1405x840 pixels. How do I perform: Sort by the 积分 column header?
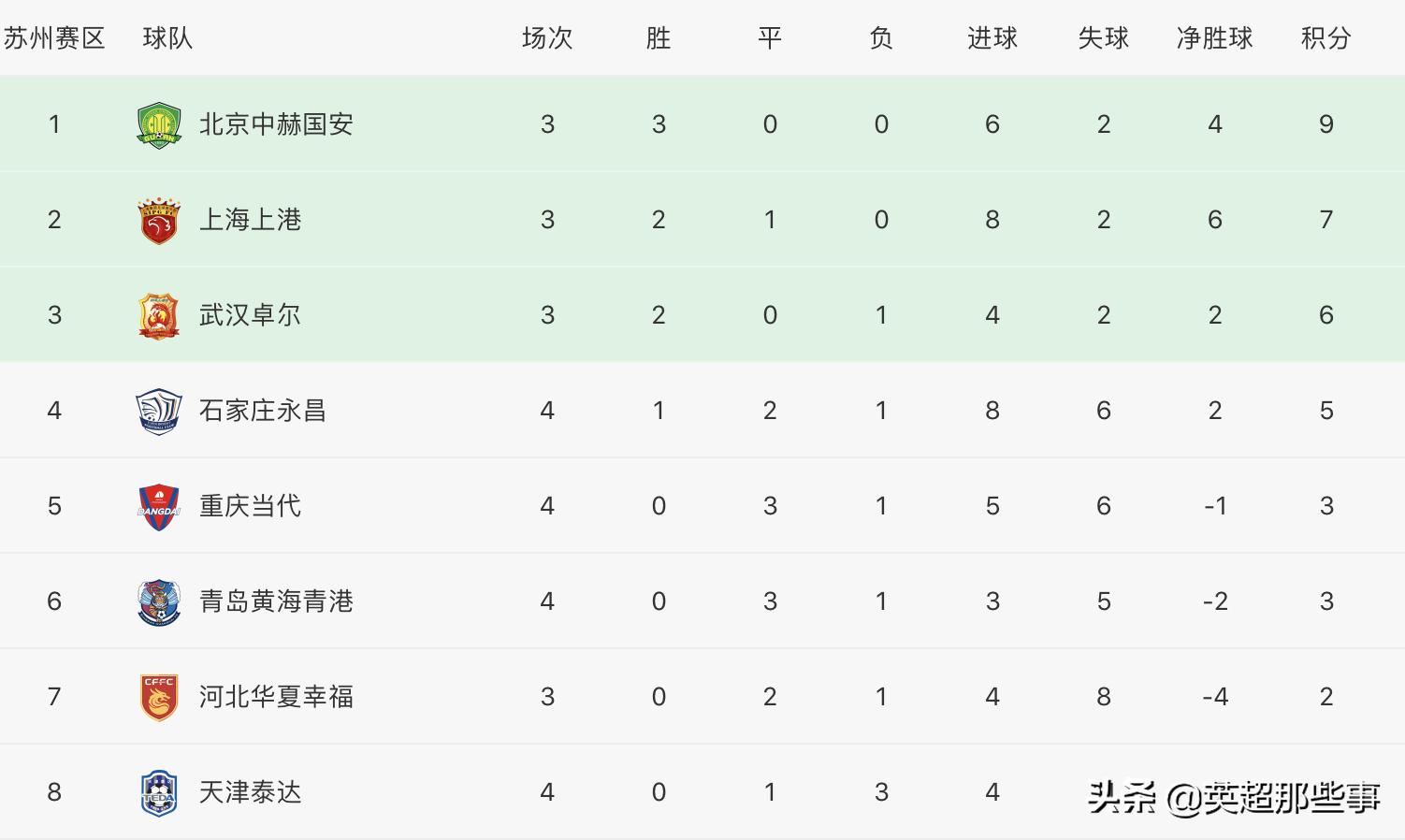[x=1325, y=38]
